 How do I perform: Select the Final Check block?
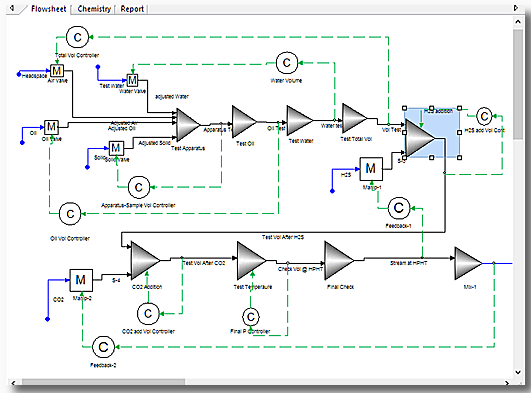click(x=339, y=261)
